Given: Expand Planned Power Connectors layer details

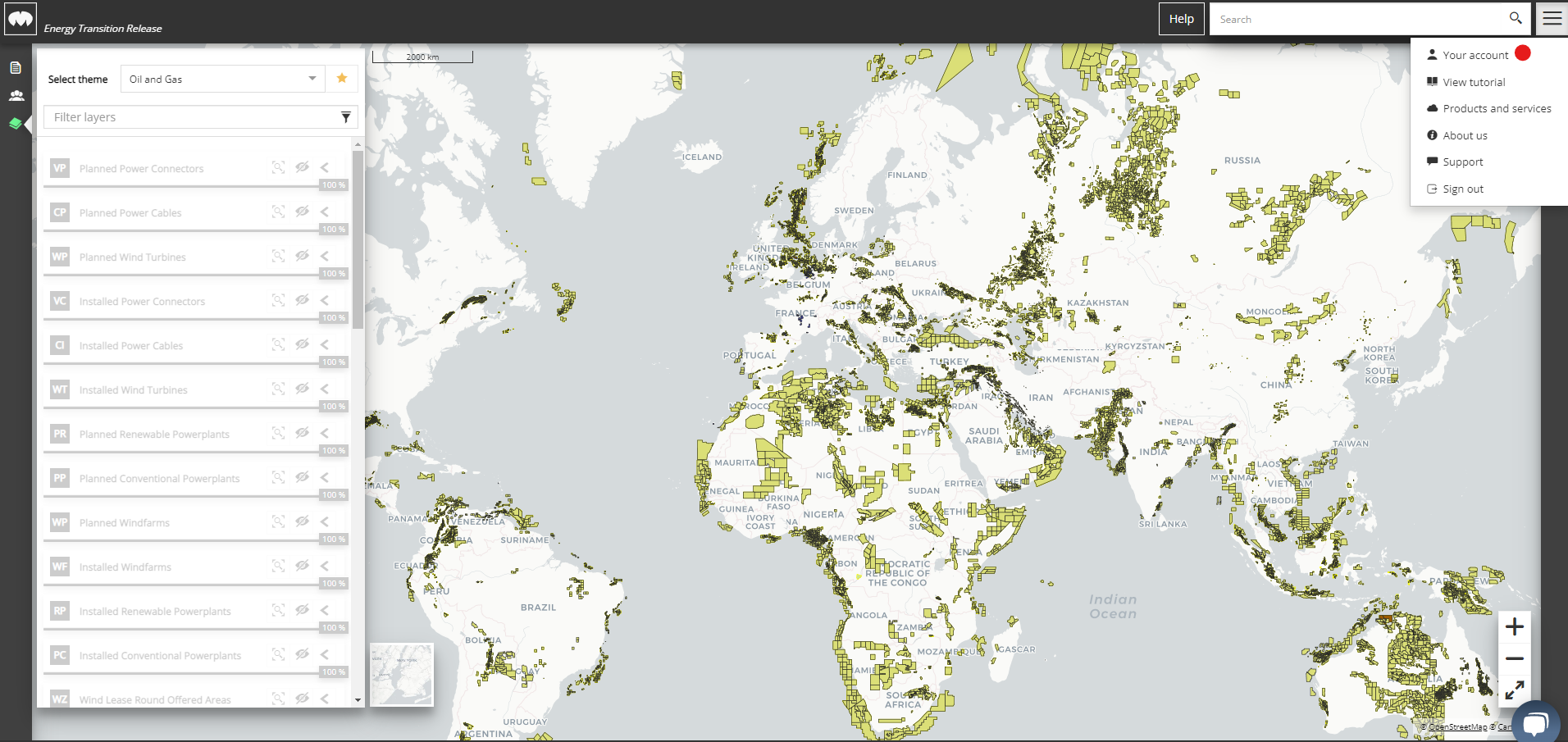Looking at the screenshot, I should [325, 167].
